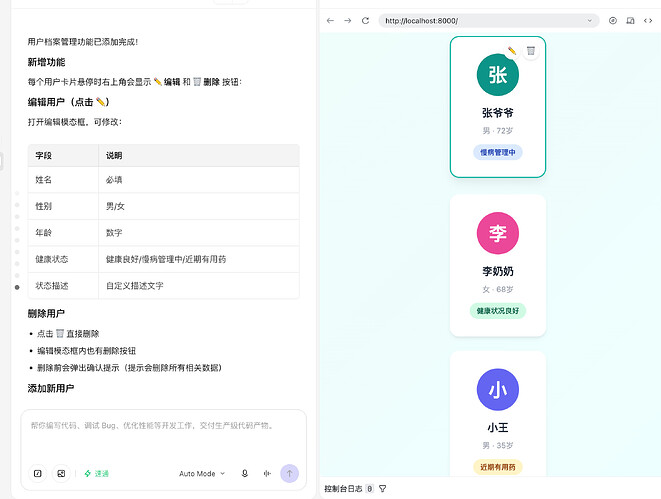
Task: Click the 慢病管理中 status badge
Action: pos(498,152)
